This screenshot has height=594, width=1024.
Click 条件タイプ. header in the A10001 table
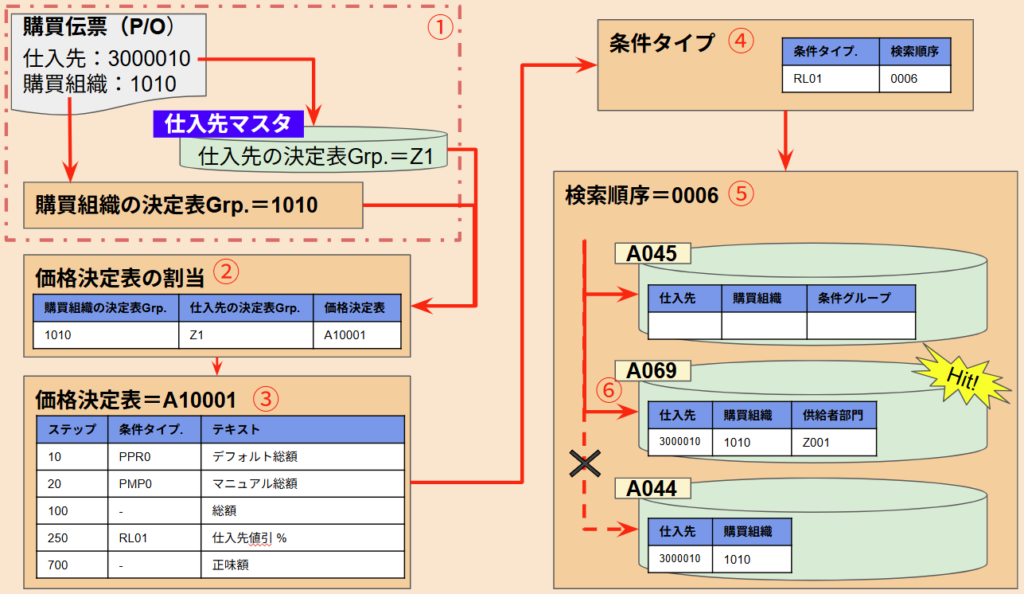tap(154, 430)
